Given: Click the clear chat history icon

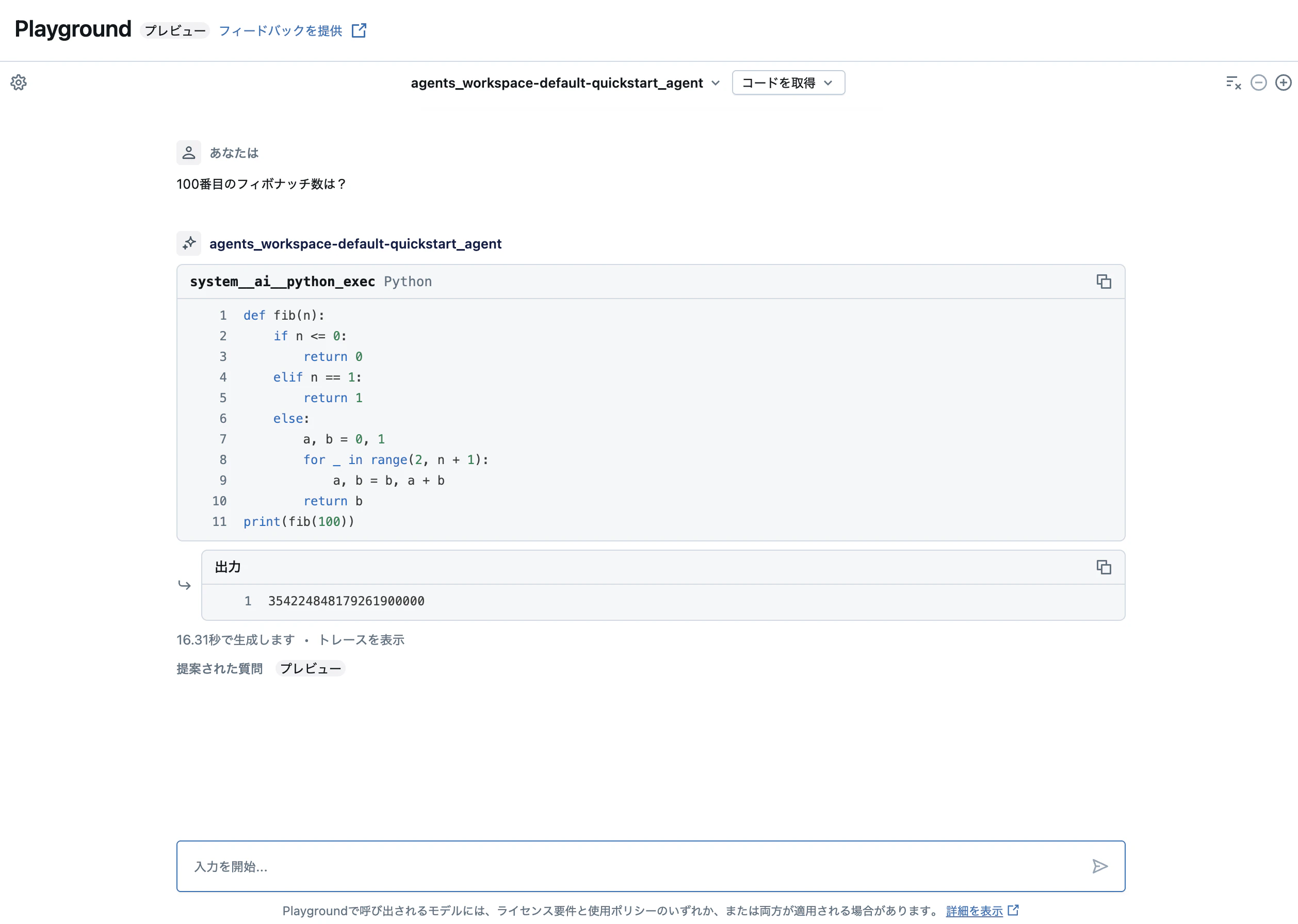Looking at the screenshot, I should click(x=1233, y=82).
